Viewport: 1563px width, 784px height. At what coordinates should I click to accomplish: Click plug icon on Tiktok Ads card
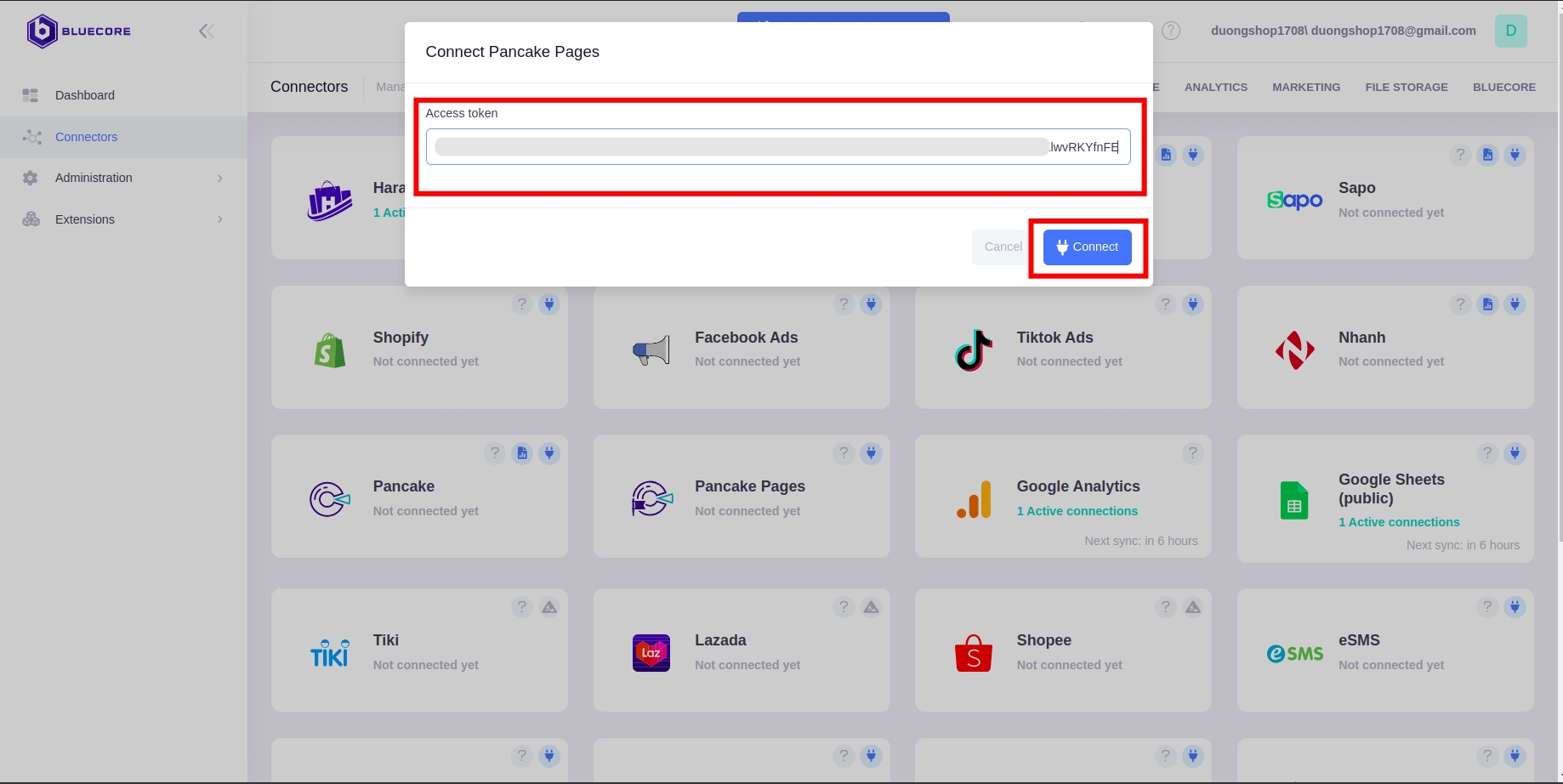pos(1192,304)
